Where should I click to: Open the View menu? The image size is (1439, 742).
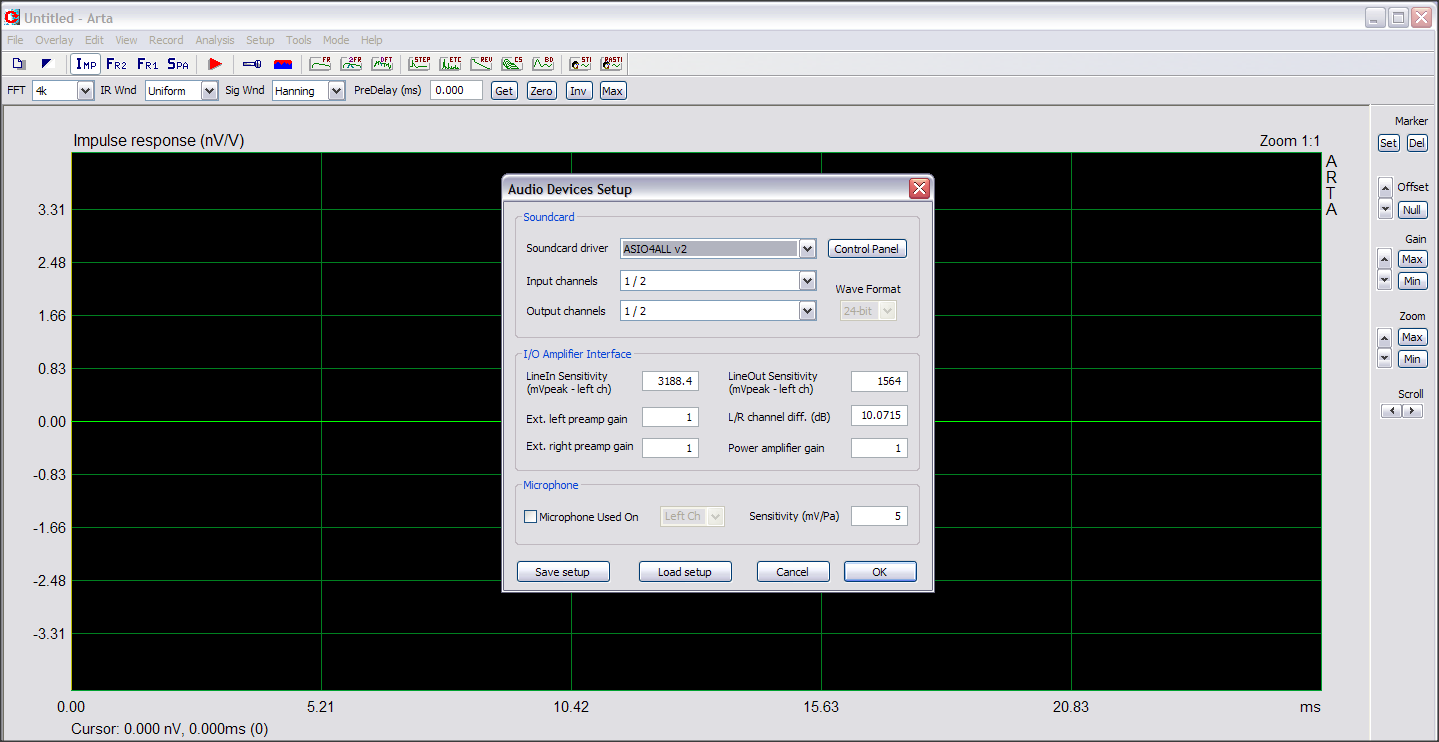(126, 40)
